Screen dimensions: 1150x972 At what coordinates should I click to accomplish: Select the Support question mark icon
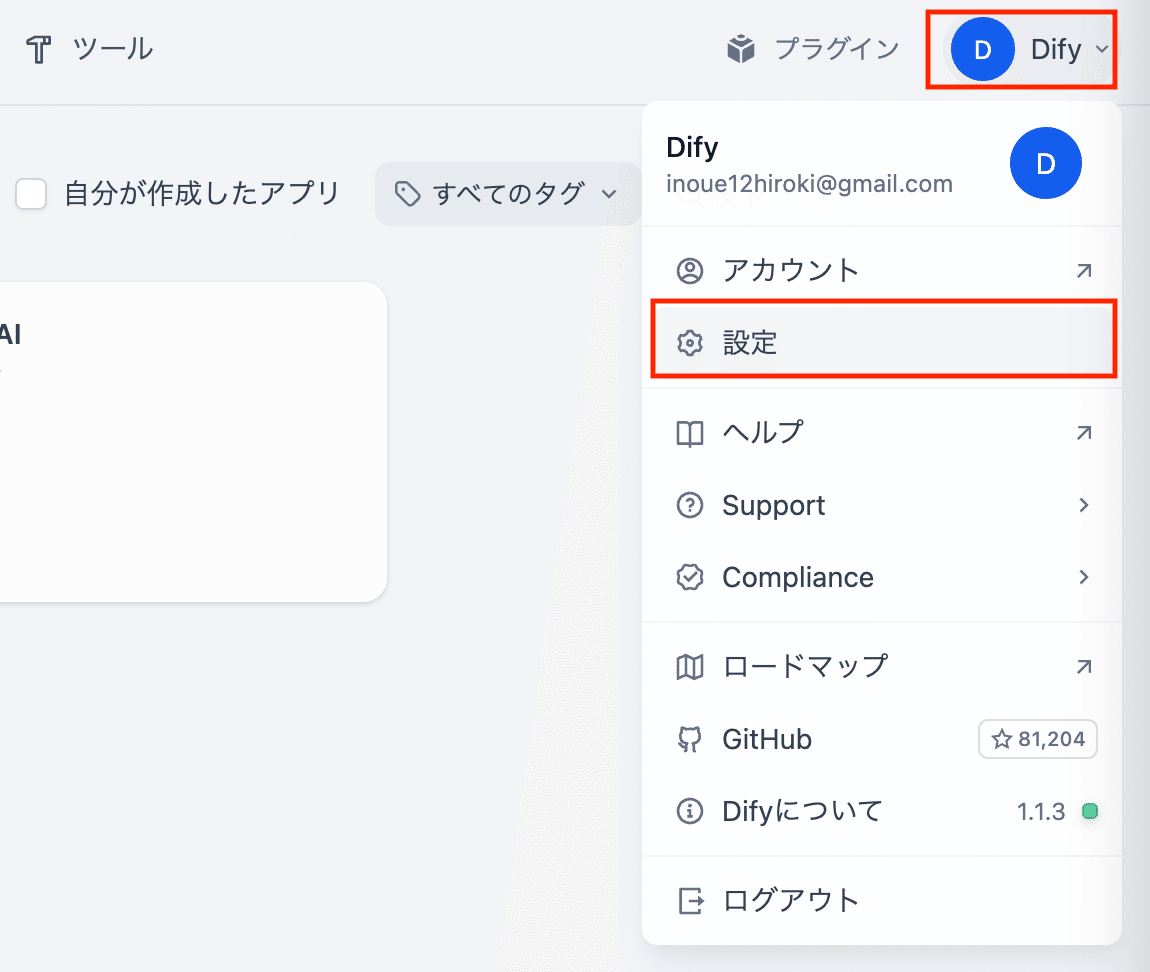(690, 505)
